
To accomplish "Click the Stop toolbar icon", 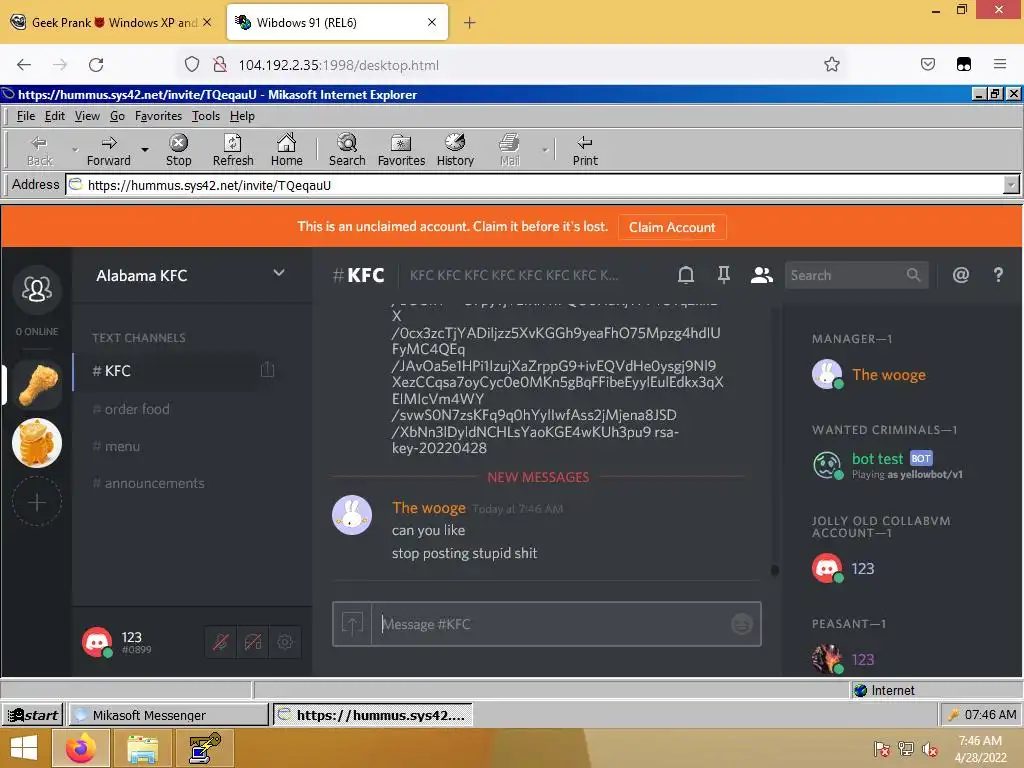I will pyautogui.click(x=178, y=150).
